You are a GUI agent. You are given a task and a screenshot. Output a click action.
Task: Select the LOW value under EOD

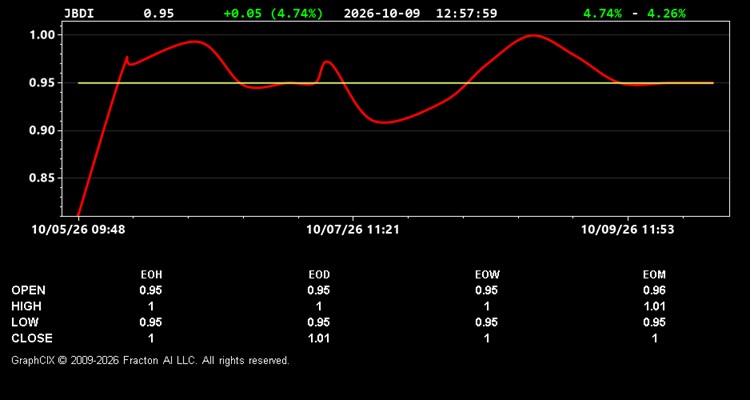pos(319,322)
